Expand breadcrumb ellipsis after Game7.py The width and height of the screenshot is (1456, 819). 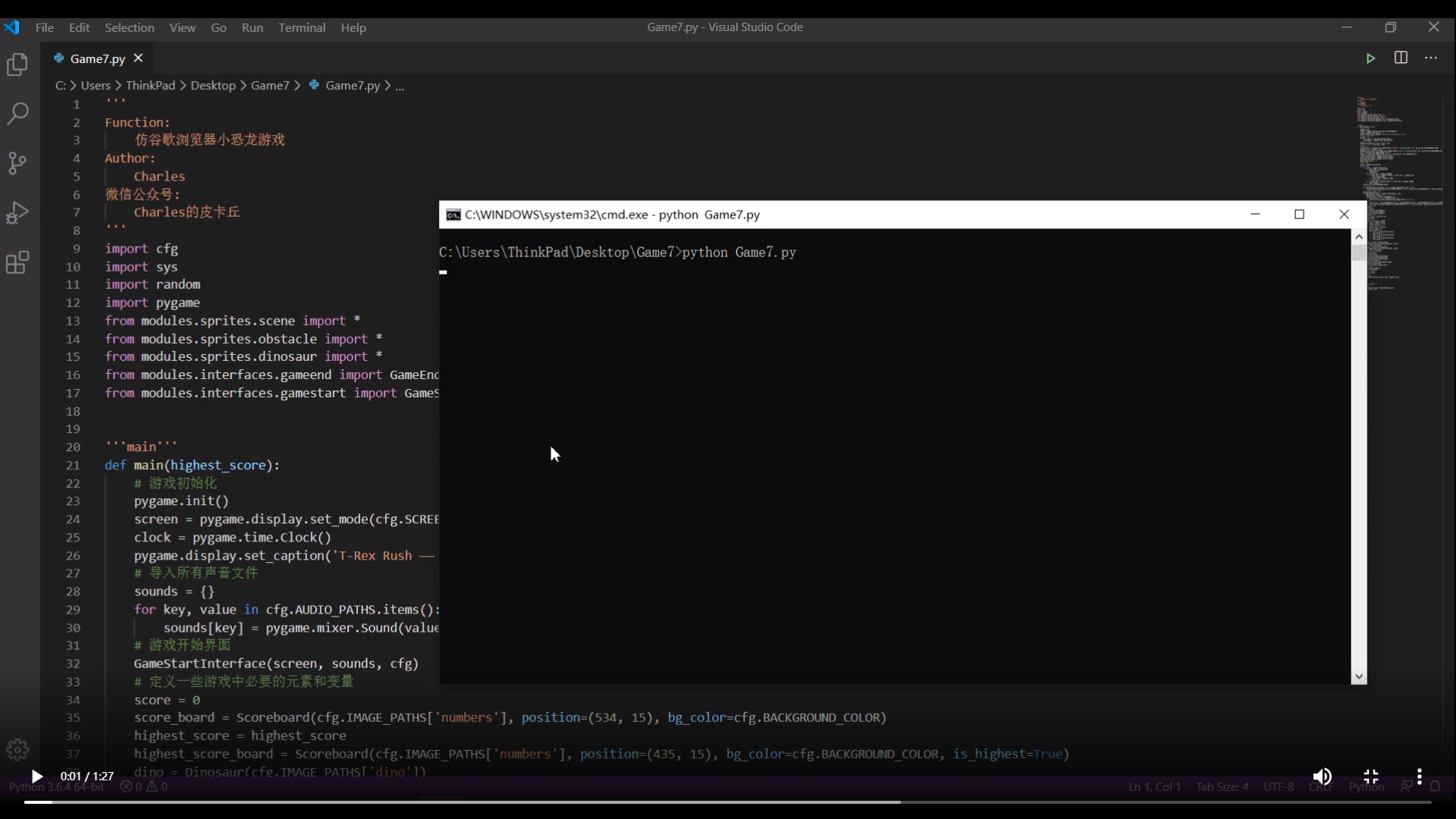point(400,86)
